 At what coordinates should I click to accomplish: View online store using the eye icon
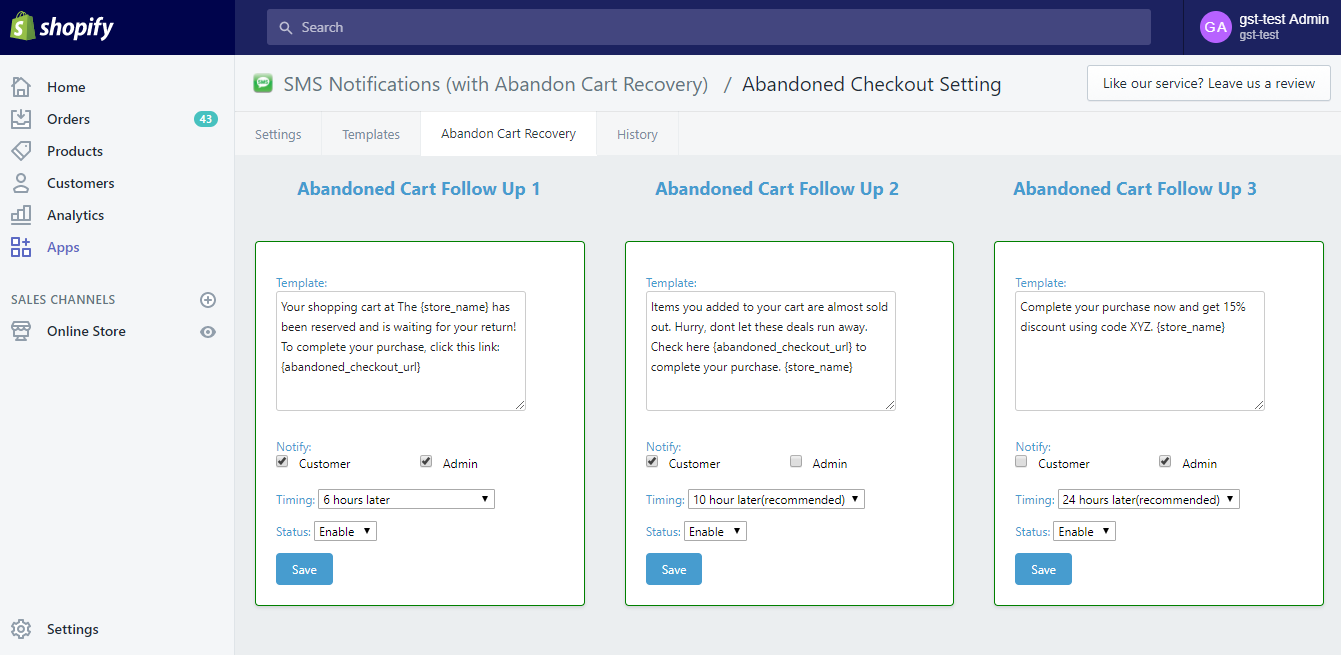tap(208, 332)
